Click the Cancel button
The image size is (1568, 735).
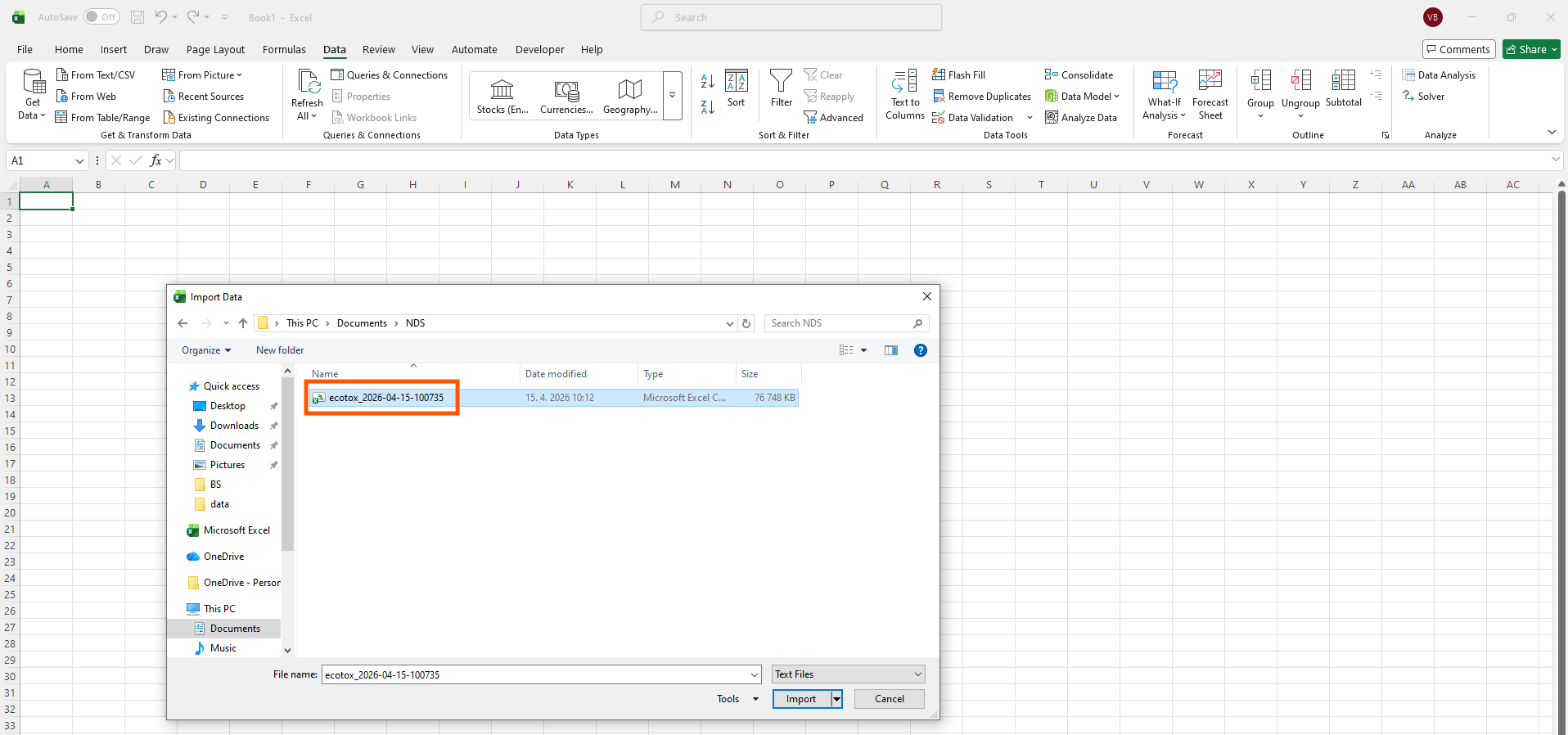(889, 699)
